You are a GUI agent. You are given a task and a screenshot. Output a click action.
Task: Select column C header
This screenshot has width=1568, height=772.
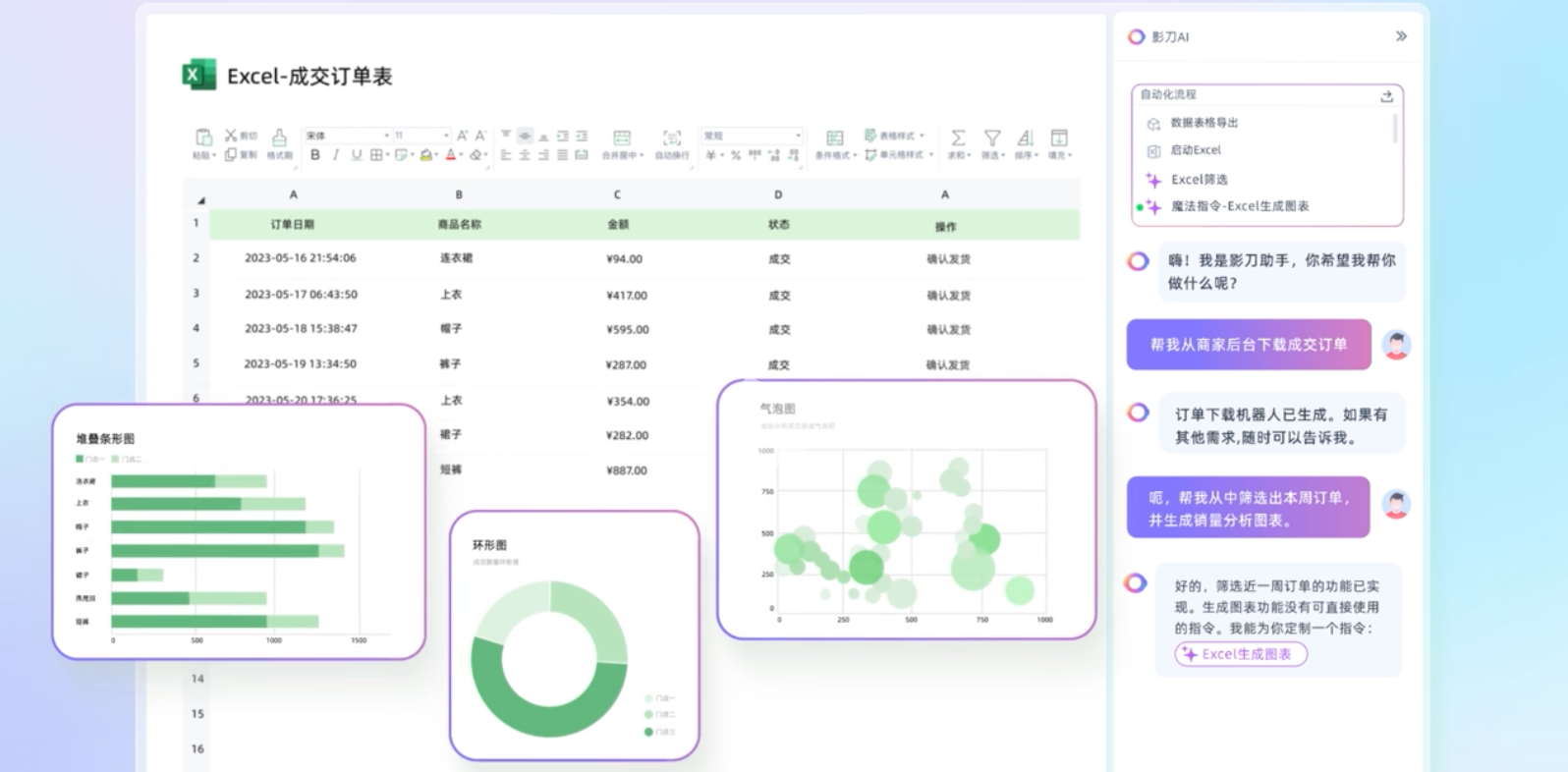pyautogui.click(x=617, y=194)
